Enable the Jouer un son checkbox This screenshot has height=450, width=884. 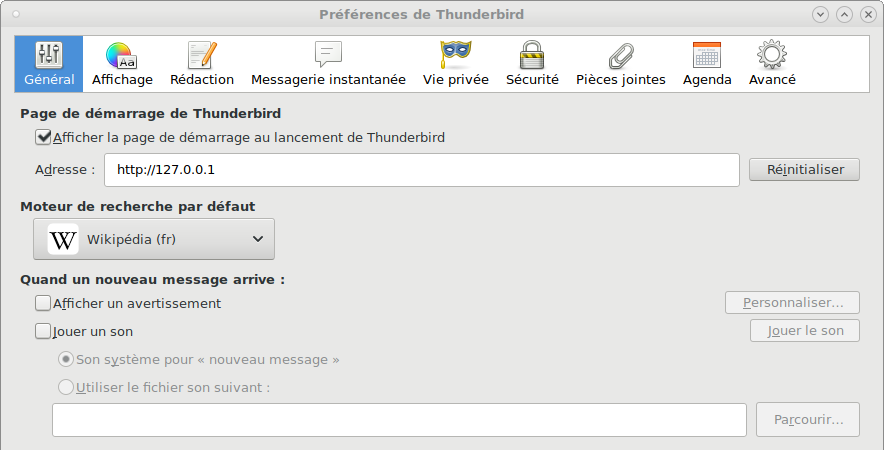(x=43, y=331)
